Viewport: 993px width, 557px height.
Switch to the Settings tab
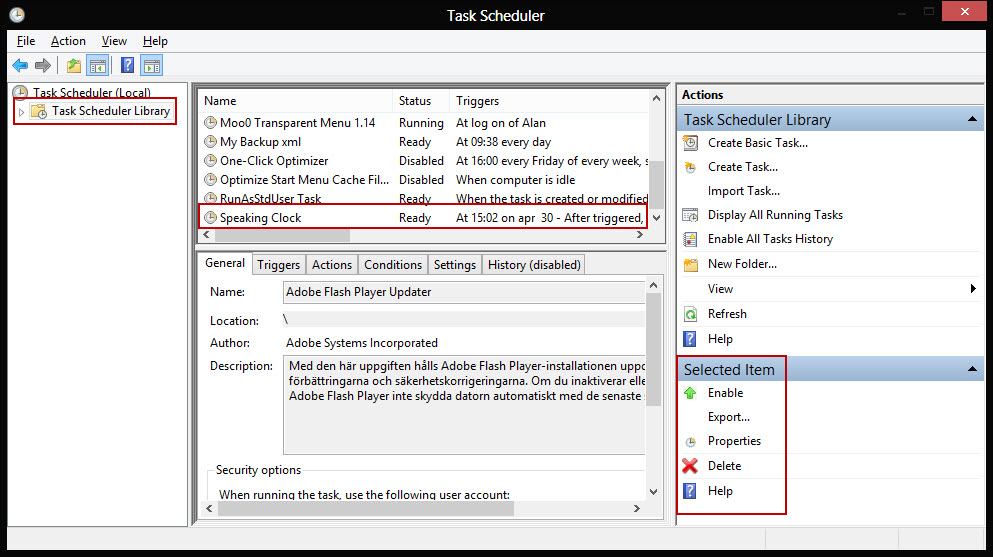(x=455, y=265)
